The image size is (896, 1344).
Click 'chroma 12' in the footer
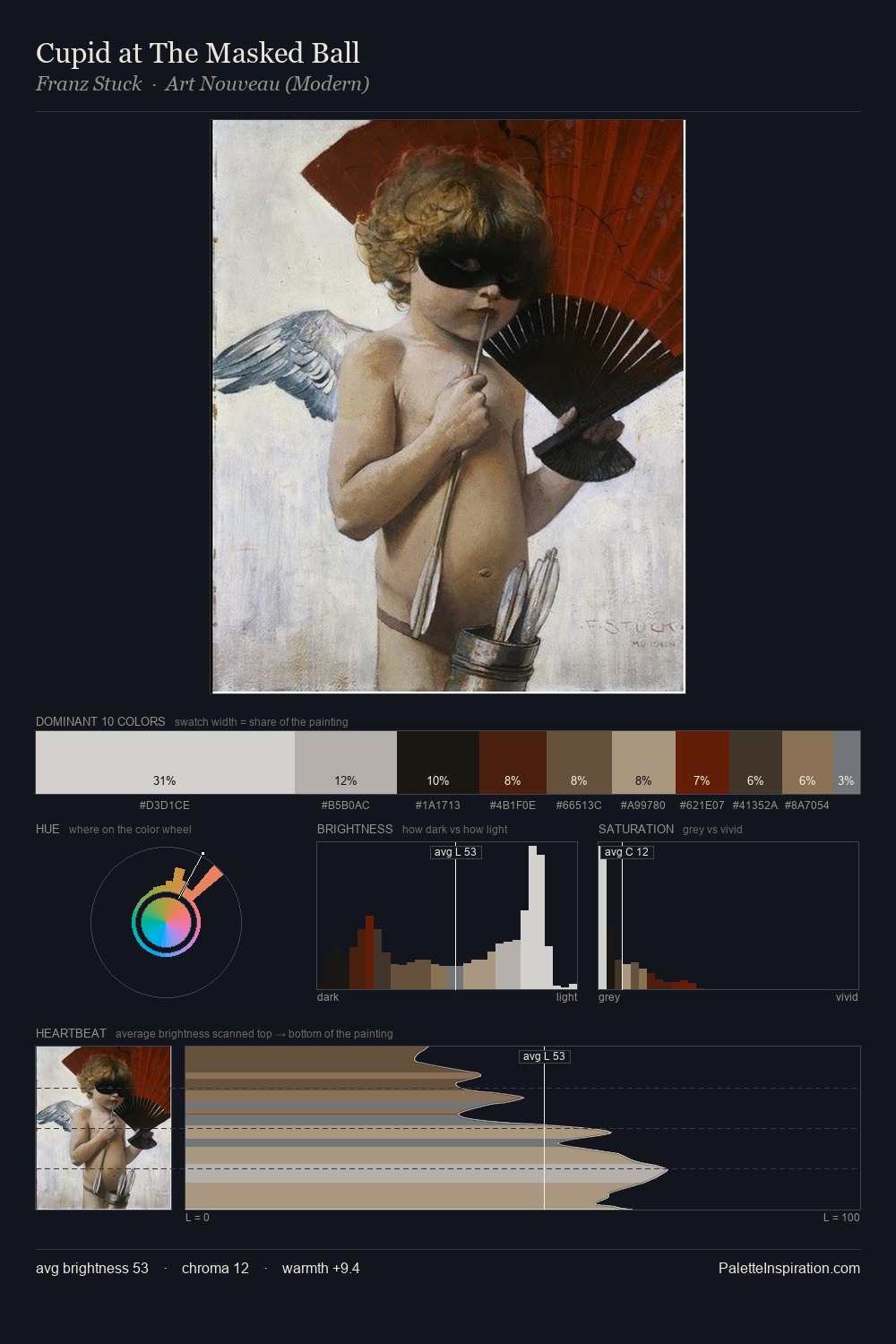click(215, 1268)
